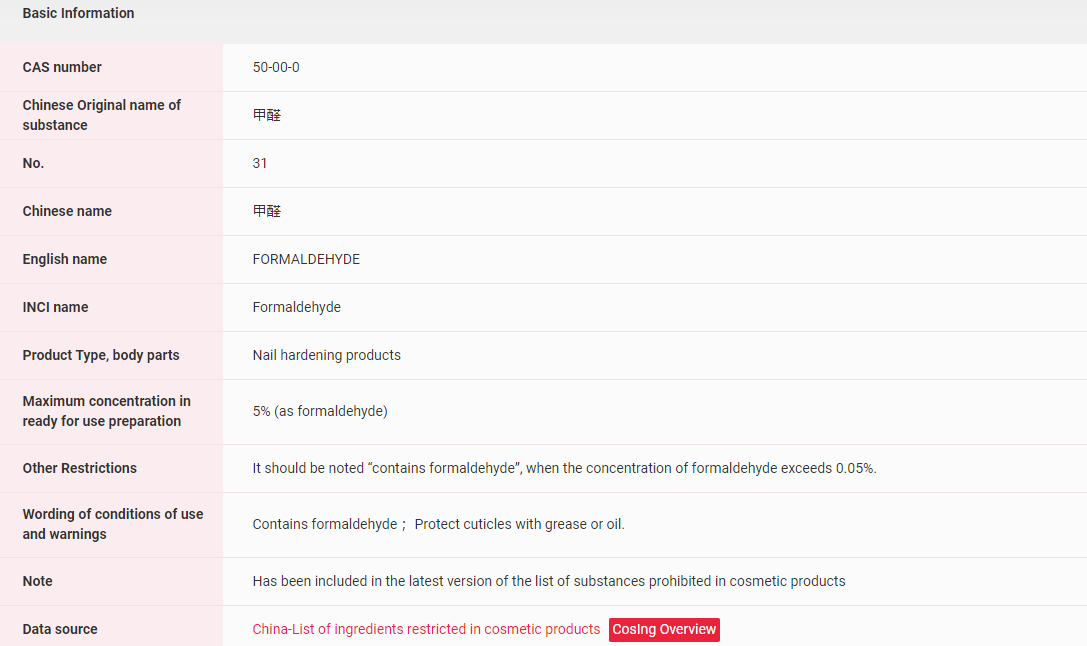
Task: Click the Product Type, body parts label
Action: point(101,355)
